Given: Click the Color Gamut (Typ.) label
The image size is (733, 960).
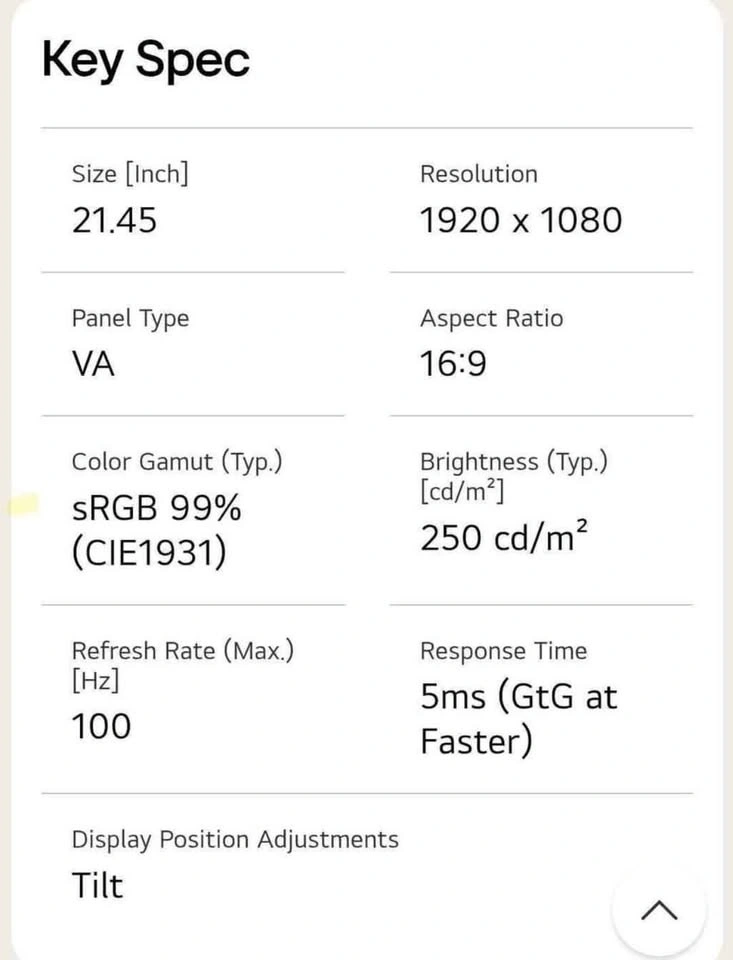Looking at the screenshot, I should [x=177, y=462].
